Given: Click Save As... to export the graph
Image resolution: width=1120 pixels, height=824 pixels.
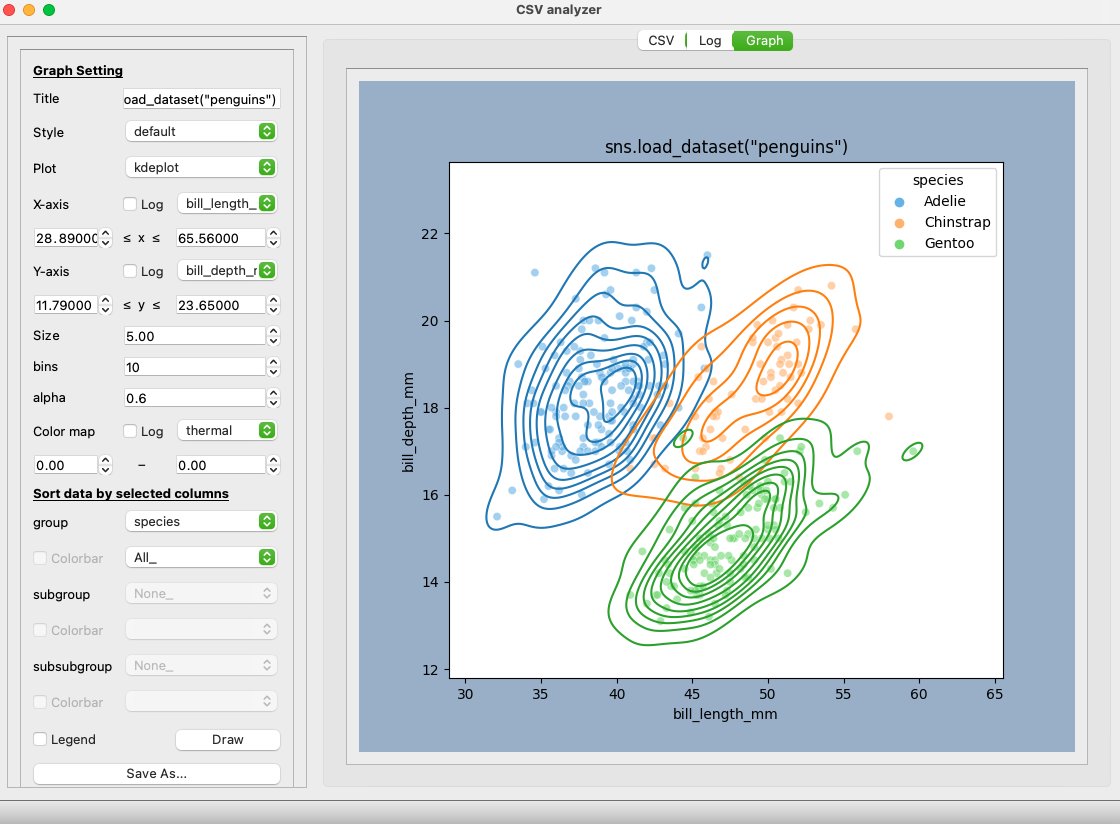Looking at the screenshot, I should (x=156, y=773).
